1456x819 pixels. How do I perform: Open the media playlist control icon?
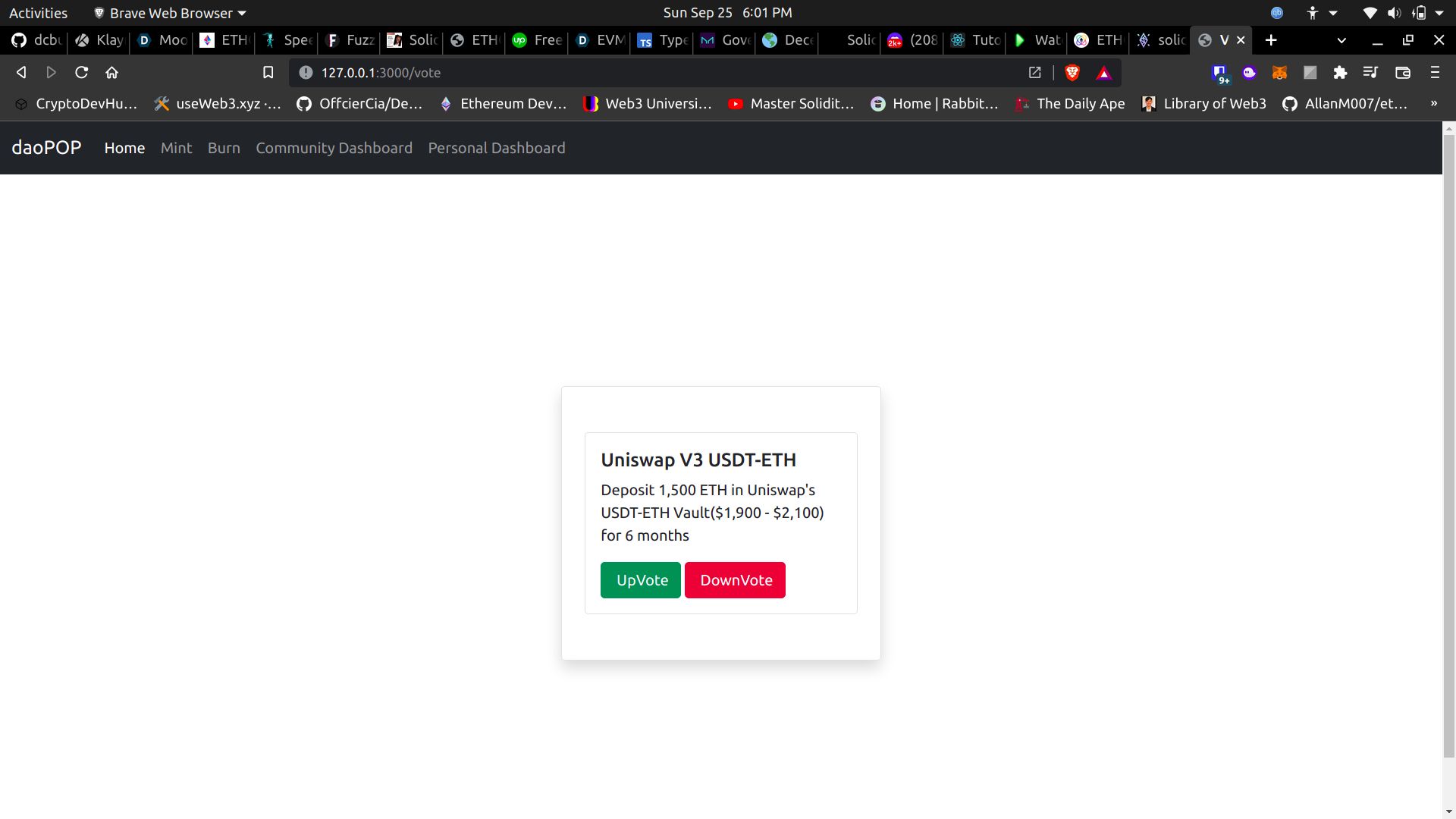click(1370, 72)
